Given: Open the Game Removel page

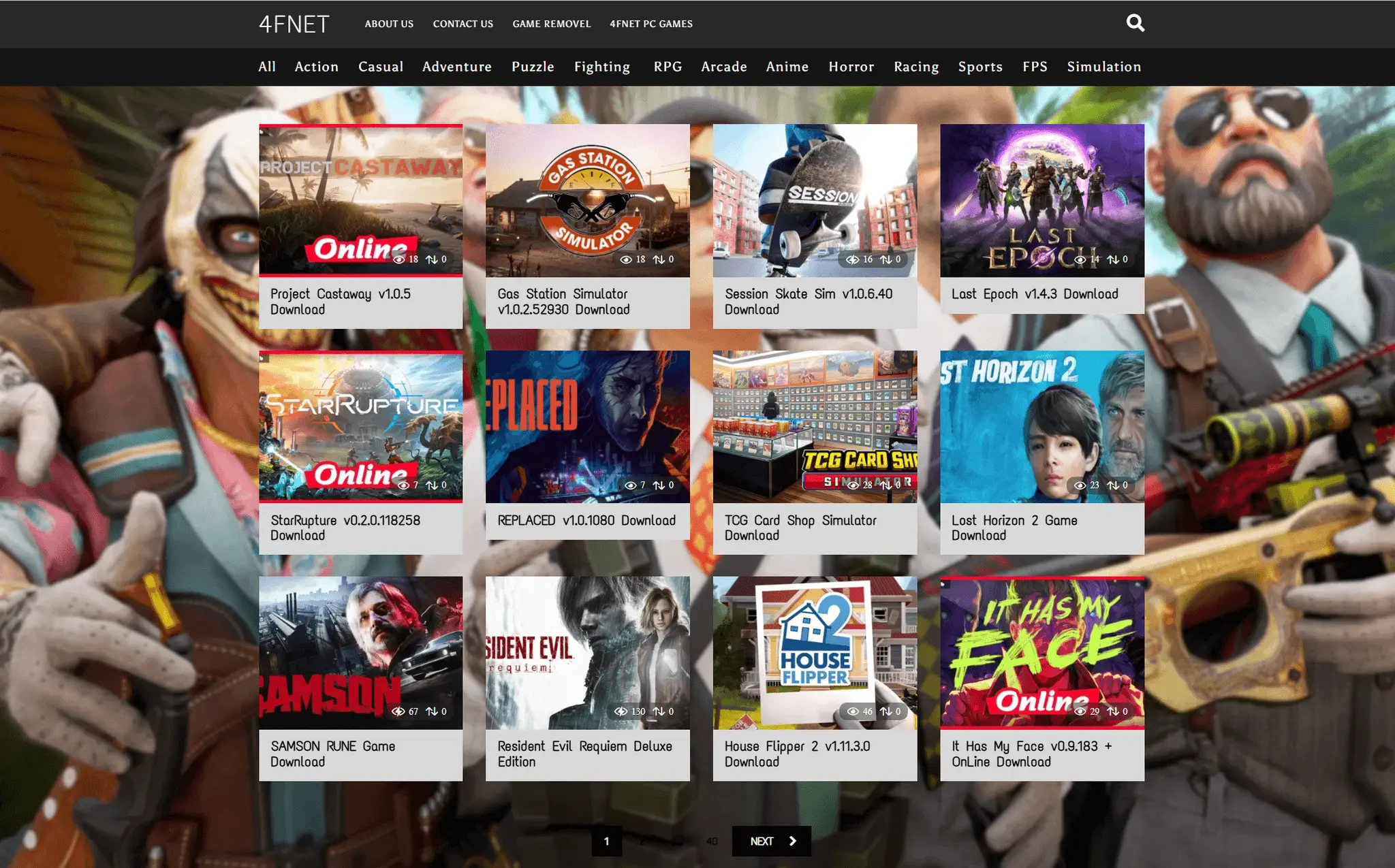Looking at the screenshot, I should [552, 24].
